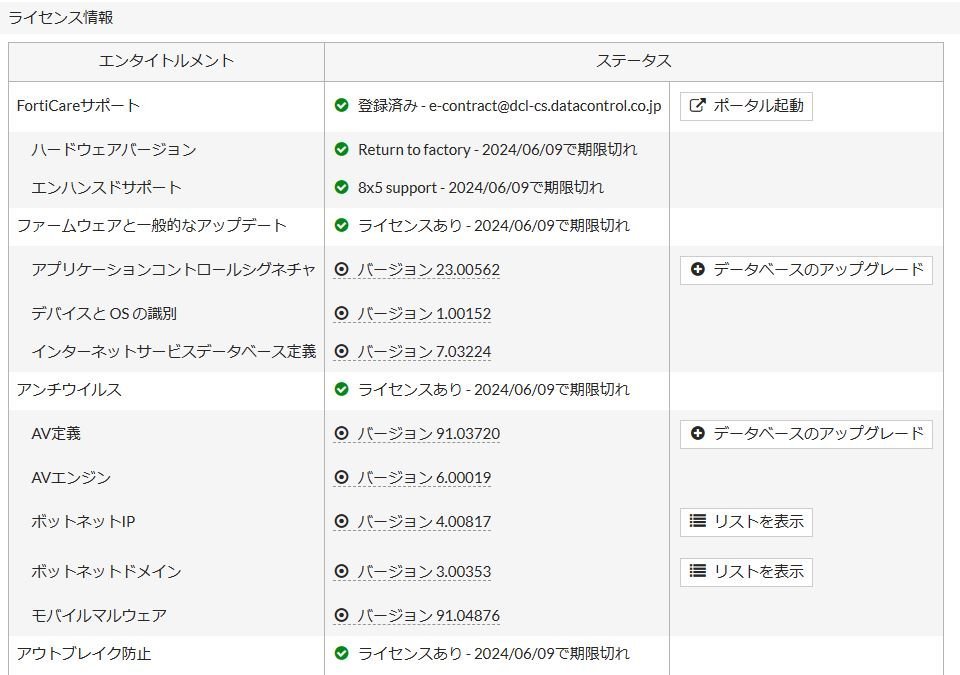The height and width of the screenshot is (675, 960).
Task: Click バージョン 3.00353 version text
Action: (424, 571)
